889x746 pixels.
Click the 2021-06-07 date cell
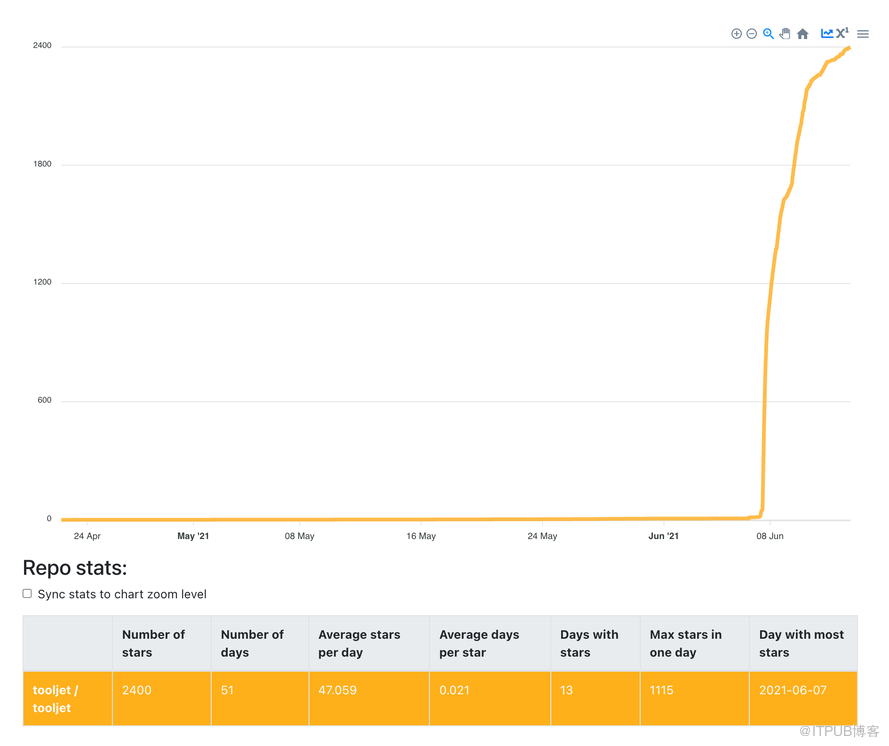point(794,690)
